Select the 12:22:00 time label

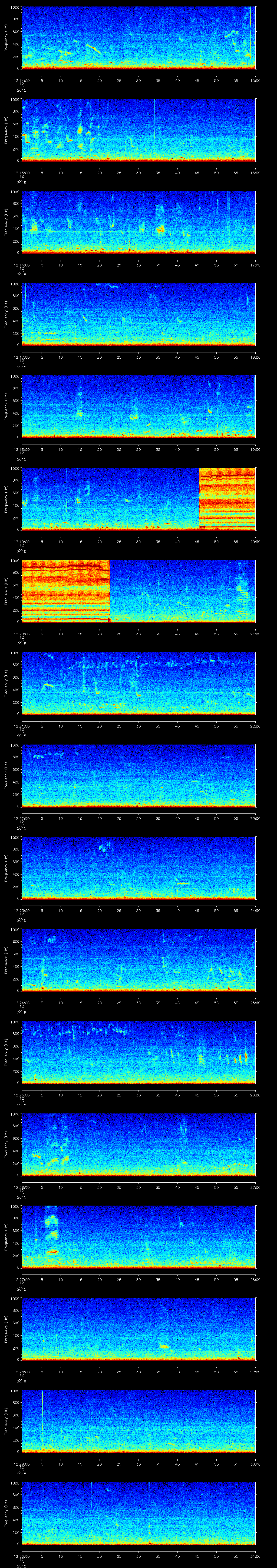click(x=21, y=818)
